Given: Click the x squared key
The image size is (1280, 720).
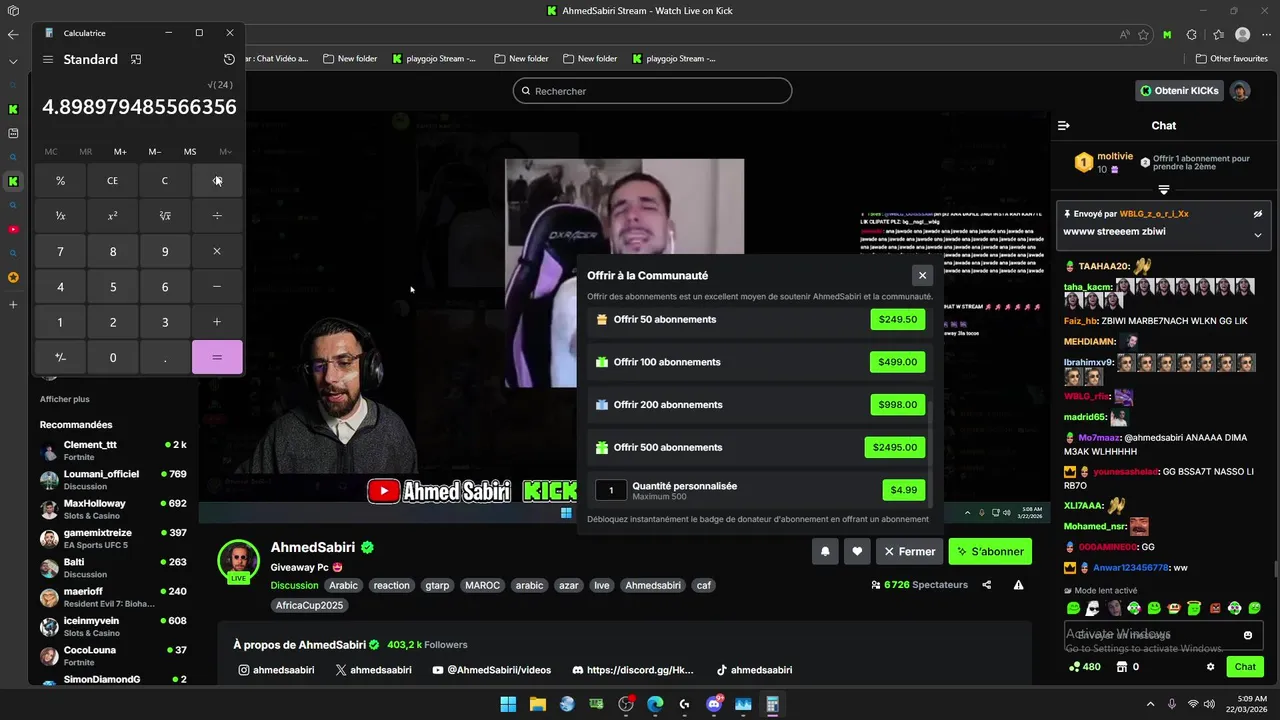Looking at the screenshot, I should click(x=112, y=216).
